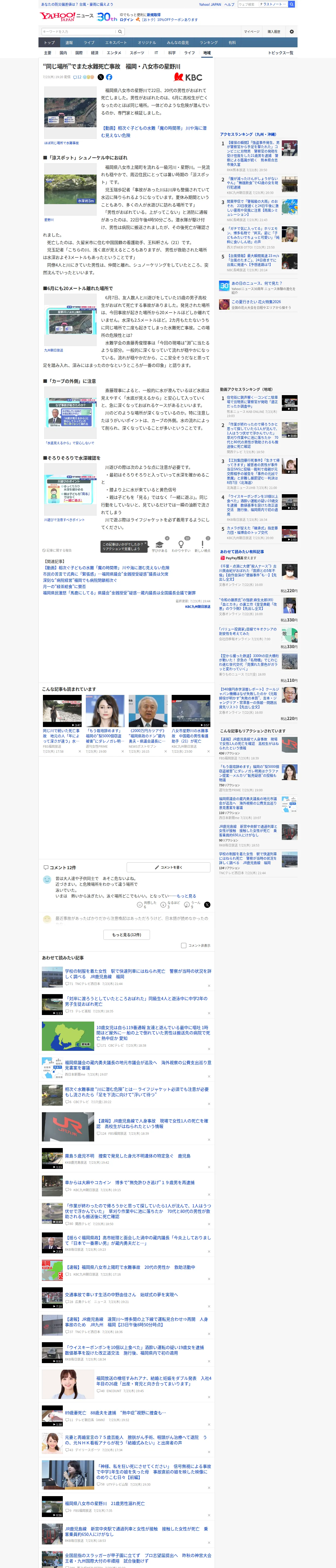Screen dimensions: 336x1568
Task: Share first comment to X
Action: pyautogui.click(x=207, y=904)
